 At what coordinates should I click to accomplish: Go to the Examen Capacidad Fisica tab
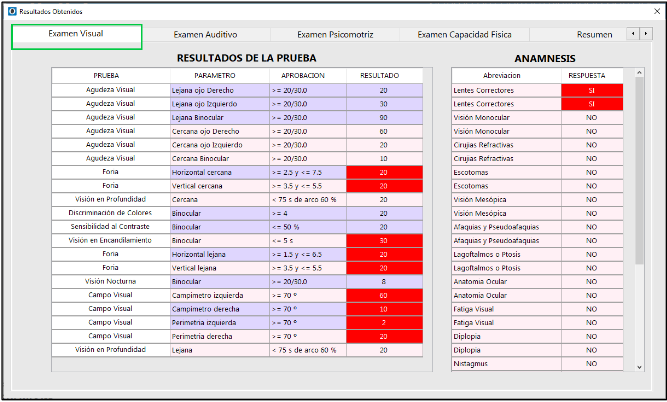click(464, 35)
